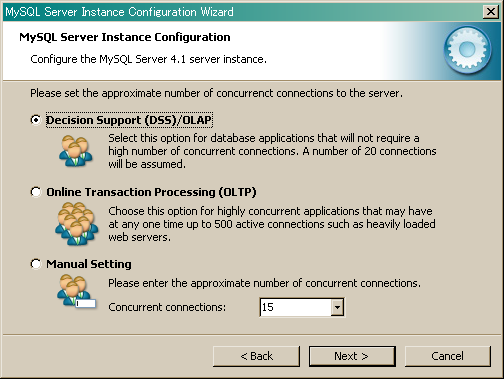Click the Manual Setting label text
Image resolution: width=504 pixels, height=379 pixels.
[x=89, y=264]
